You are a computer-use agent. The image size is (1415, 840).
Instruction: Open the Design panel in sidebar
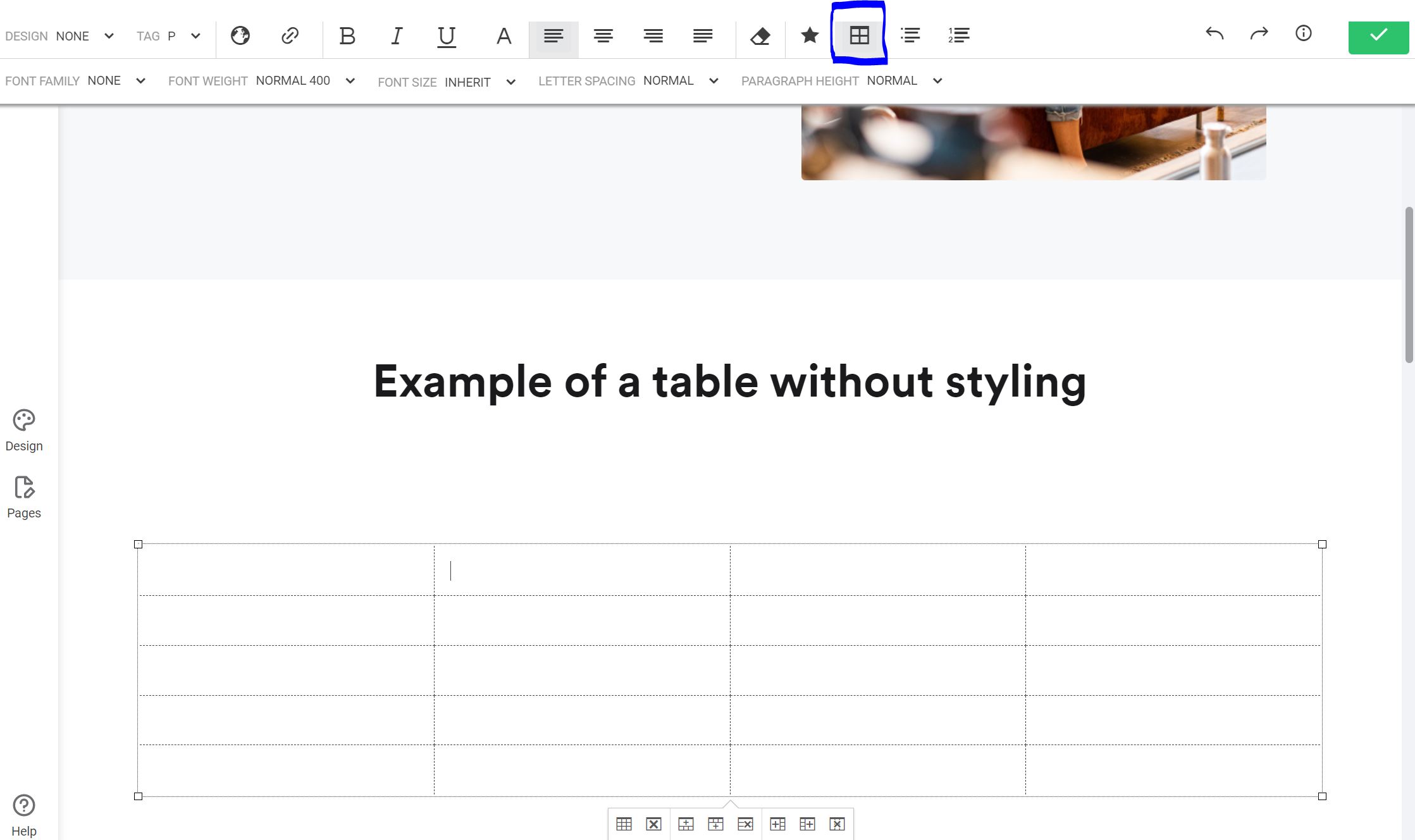[x=24, y=431]
